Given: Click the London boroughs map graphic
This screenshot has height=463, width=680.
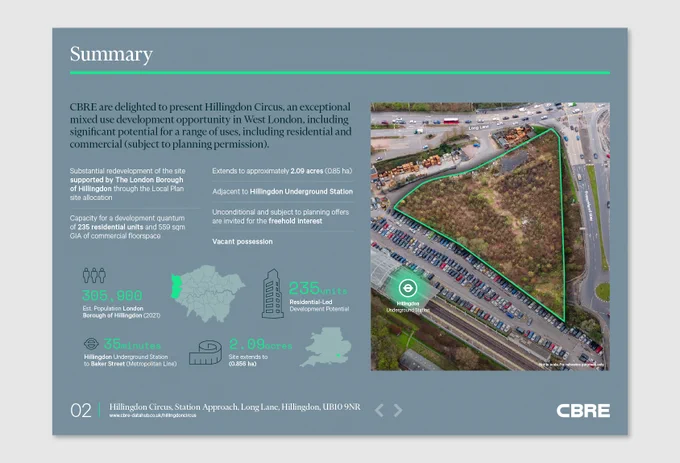Looking at the screenshot, I should [208, 293].
